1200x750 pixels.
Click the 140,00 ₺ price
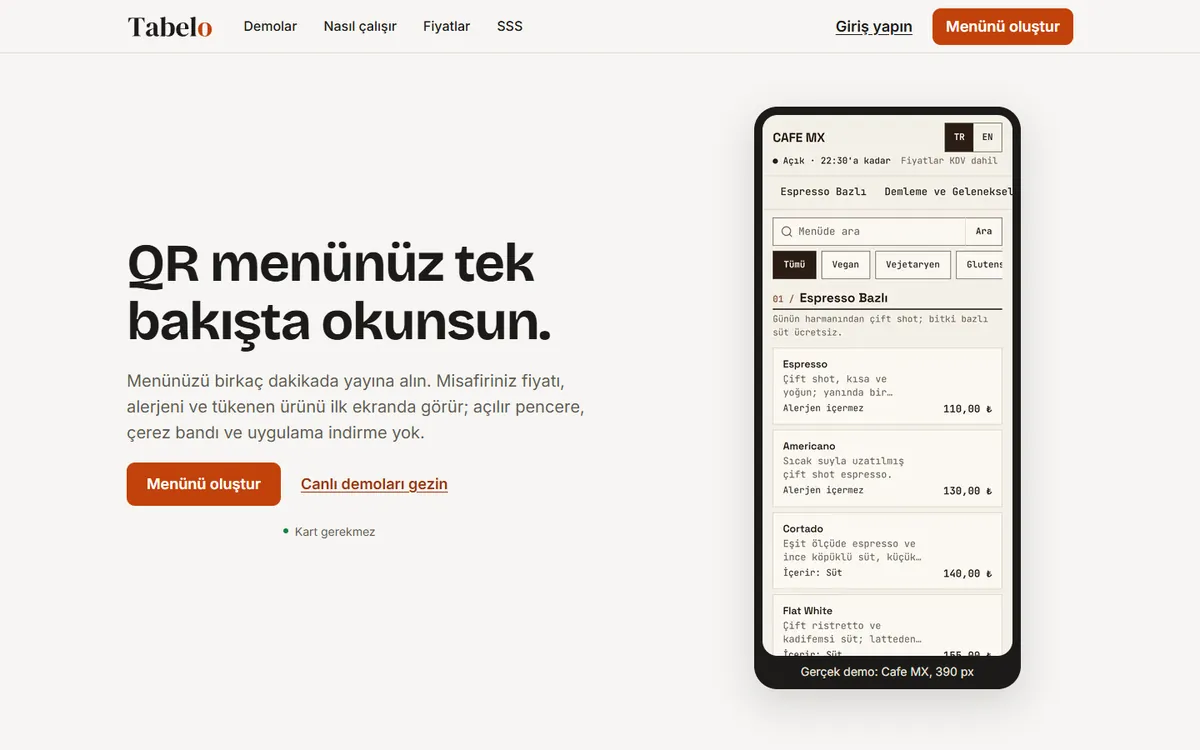pyautogui.click(x=967, y=574)
